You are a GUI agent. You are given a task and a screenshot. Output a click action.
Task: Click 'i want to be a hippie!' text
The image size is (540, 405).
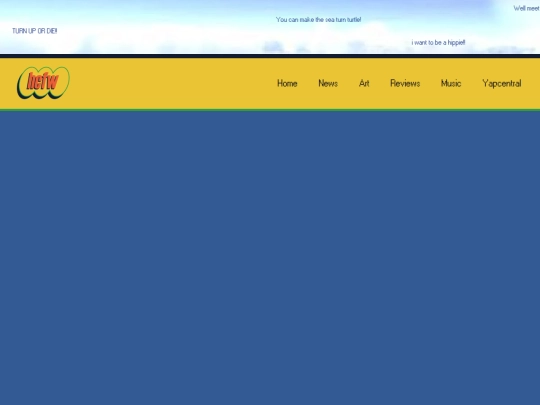pos(438,42)
